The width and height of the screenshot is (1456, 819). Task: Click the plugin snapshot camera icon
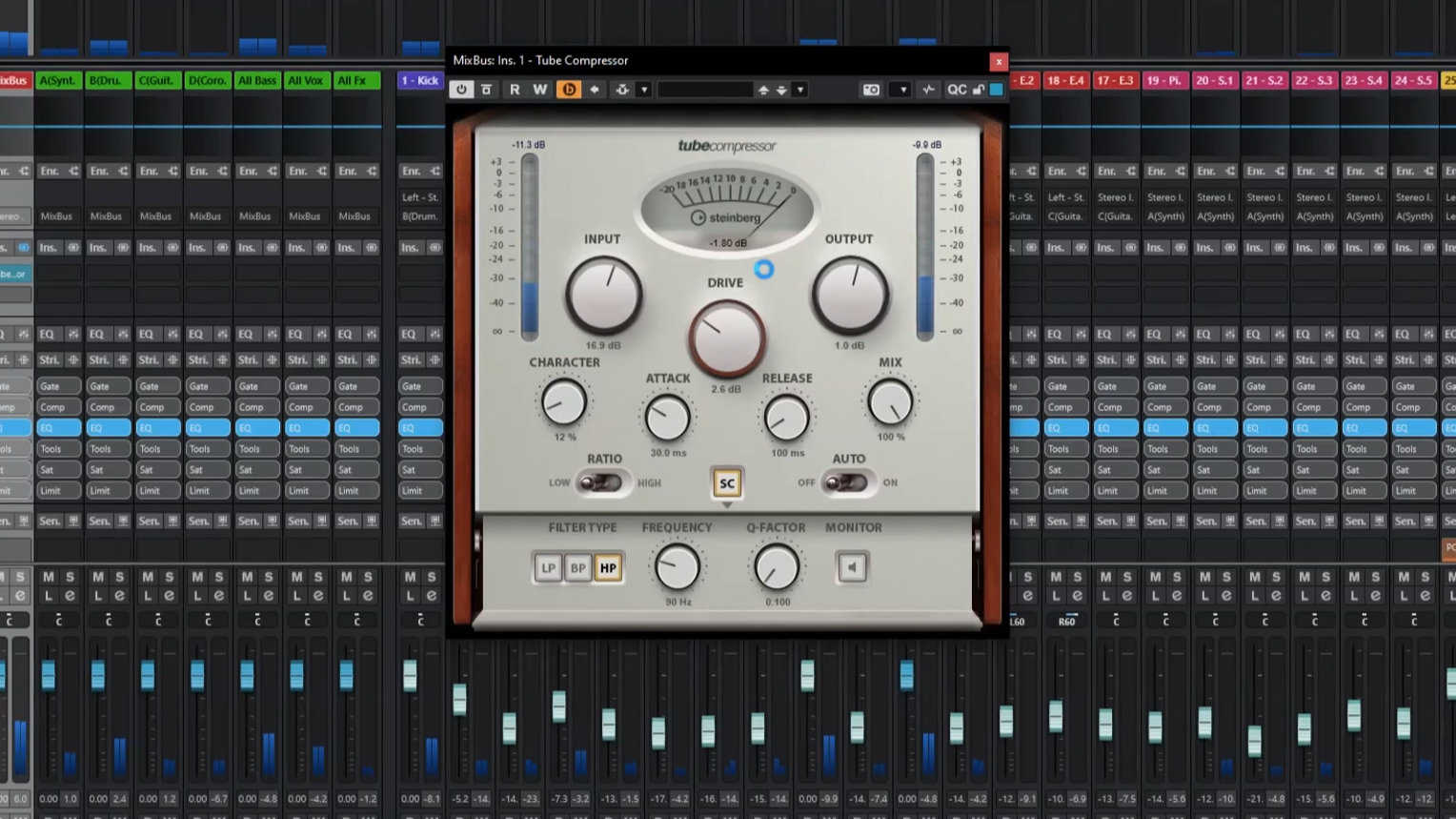tap(871, 90)
